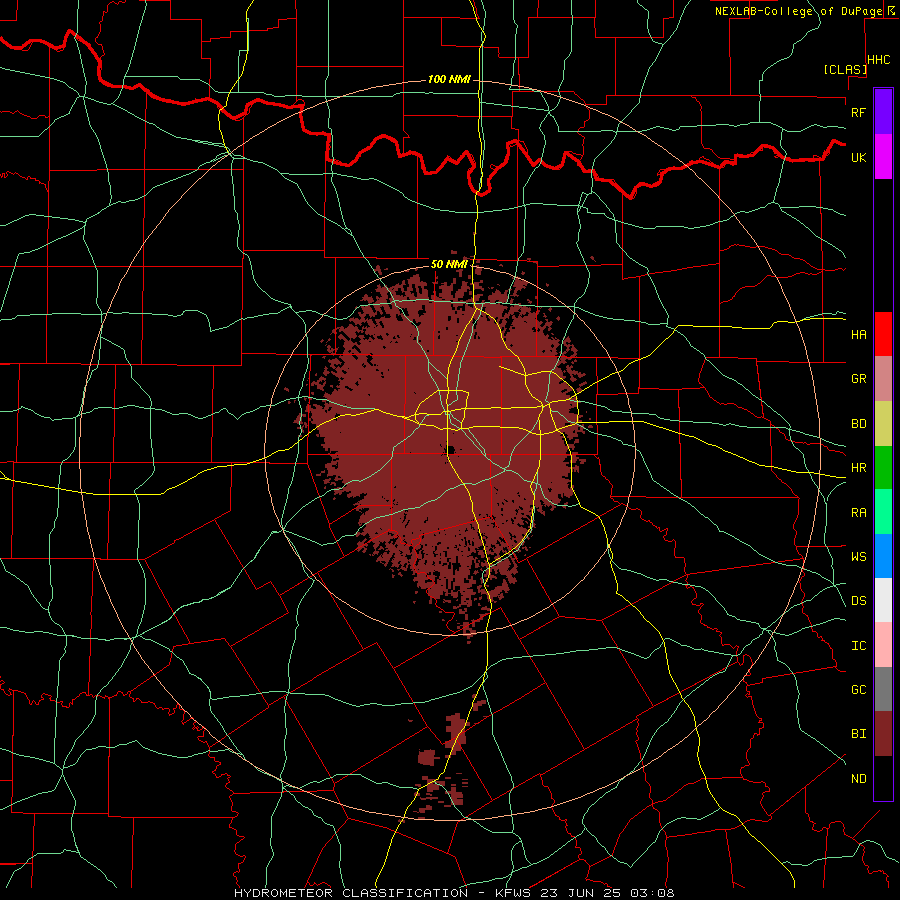Viewport: 900px width, 900px height.
Task: Click the HYDROMETEOR CLASSIFICATION title text
Action: coord(351,893)
